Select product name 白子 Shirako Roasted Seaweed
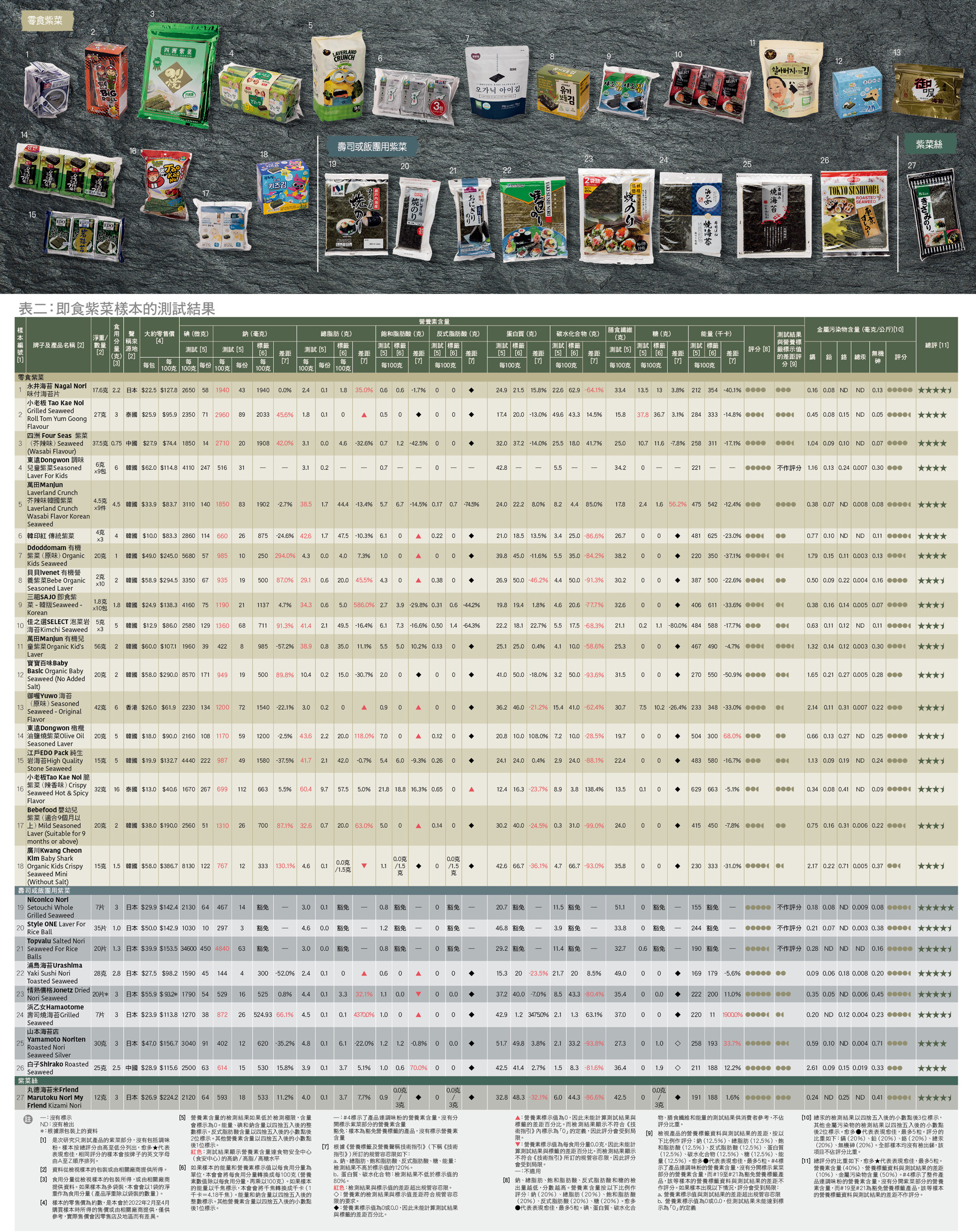 57,1068
